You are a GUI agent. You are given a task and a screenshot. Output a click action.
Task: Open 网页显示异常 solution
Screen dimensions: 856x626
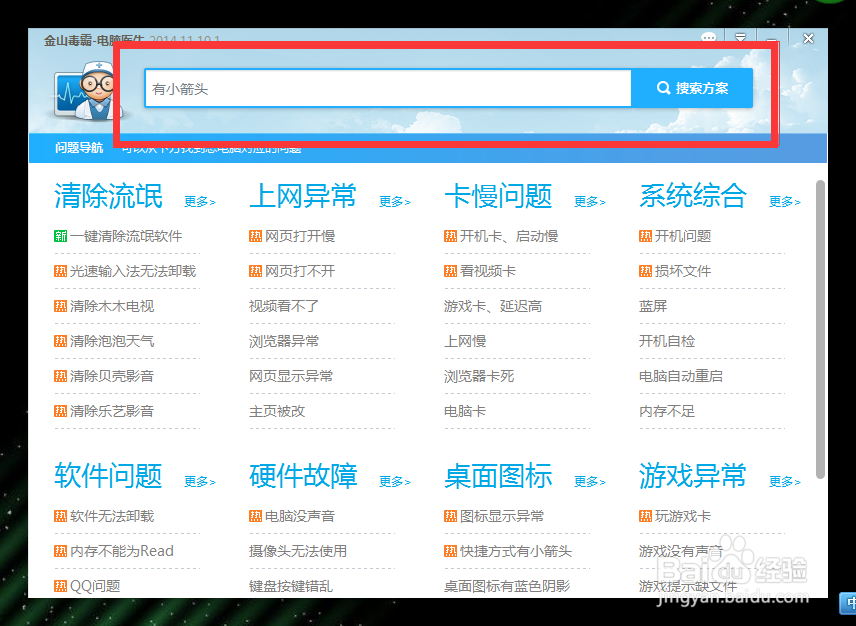[x=291, y=376]
